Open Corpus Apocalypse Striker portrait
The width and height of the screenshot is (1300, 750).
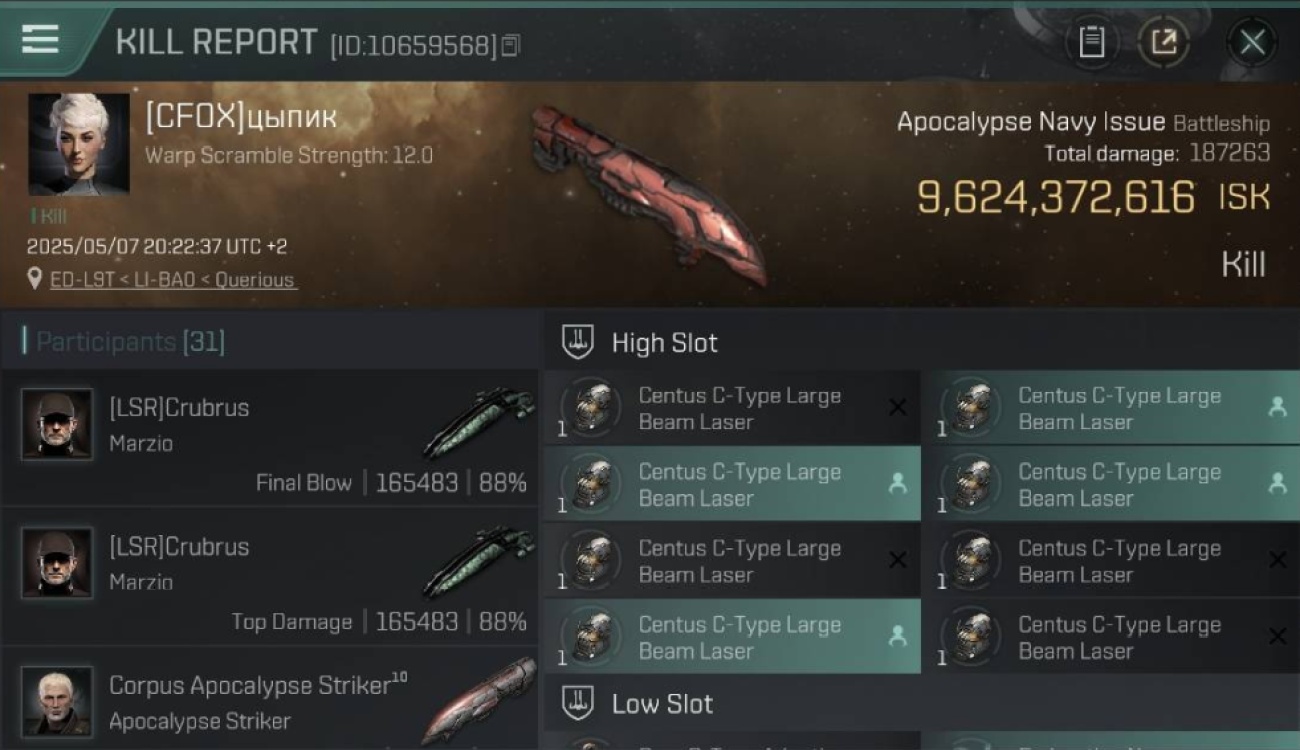[57, 702]
